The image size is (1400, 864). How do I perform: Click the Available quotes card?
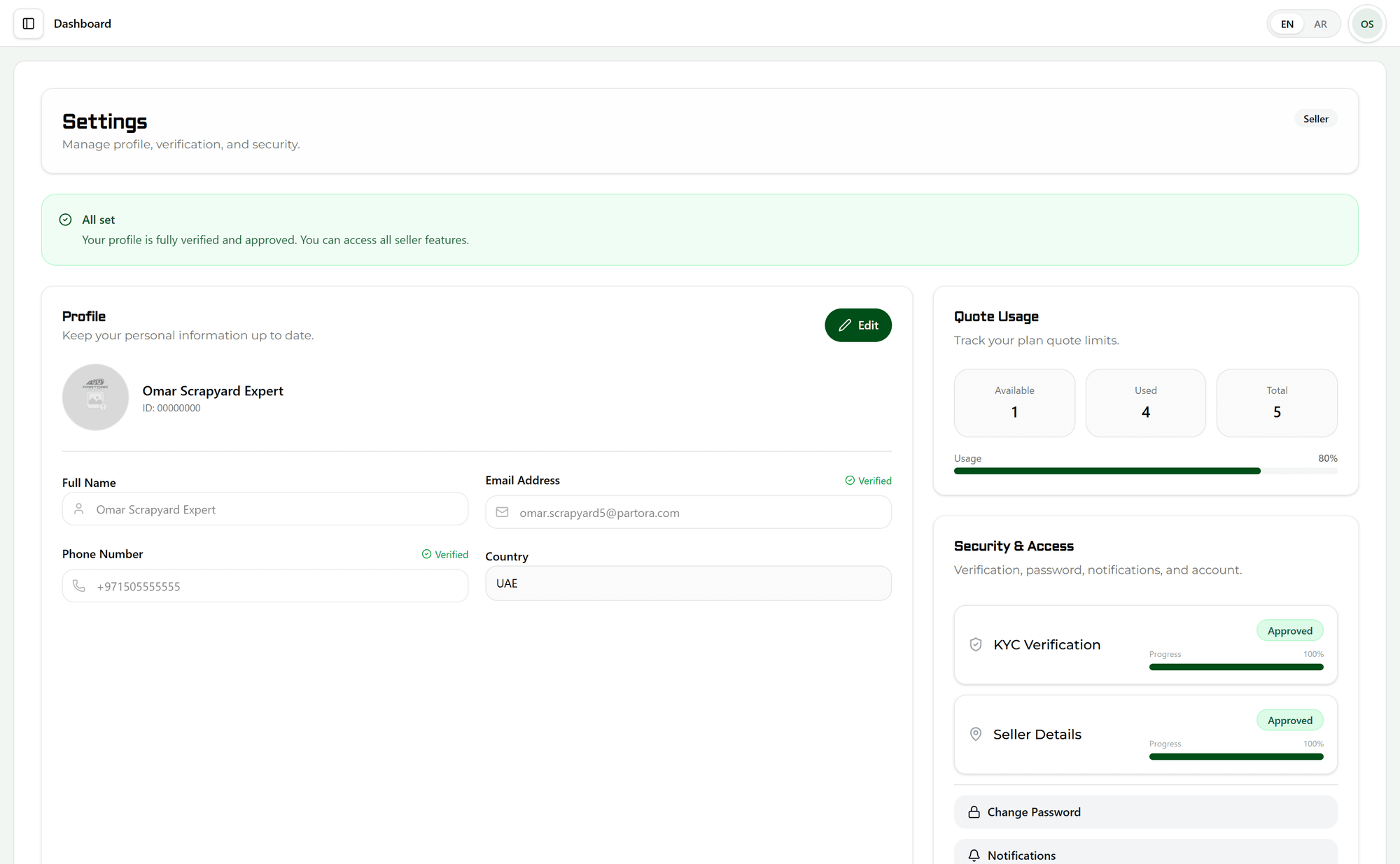point(1014,403)
